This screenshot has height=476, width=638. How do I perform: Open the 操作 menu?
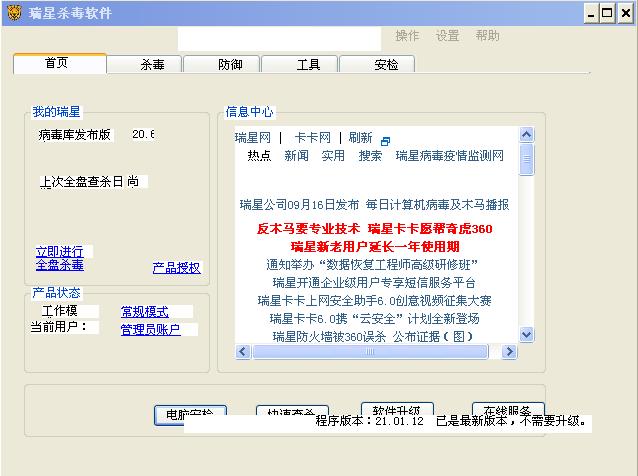[x=407, y=36]
